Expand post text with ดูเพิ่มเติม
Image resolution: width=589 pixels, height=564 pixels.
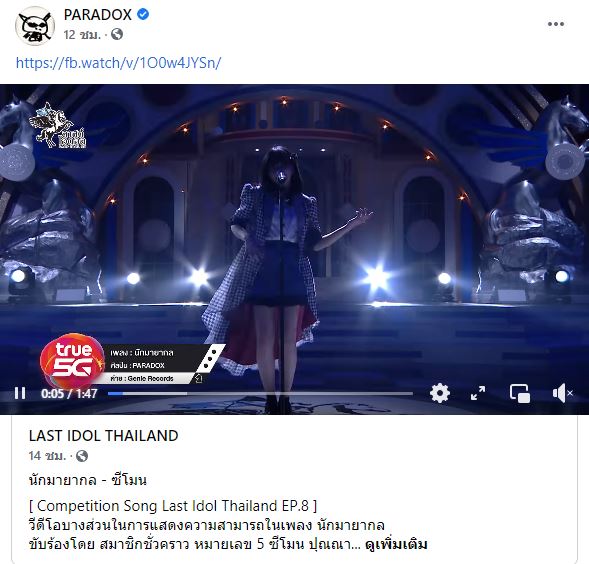coord(396,544)
